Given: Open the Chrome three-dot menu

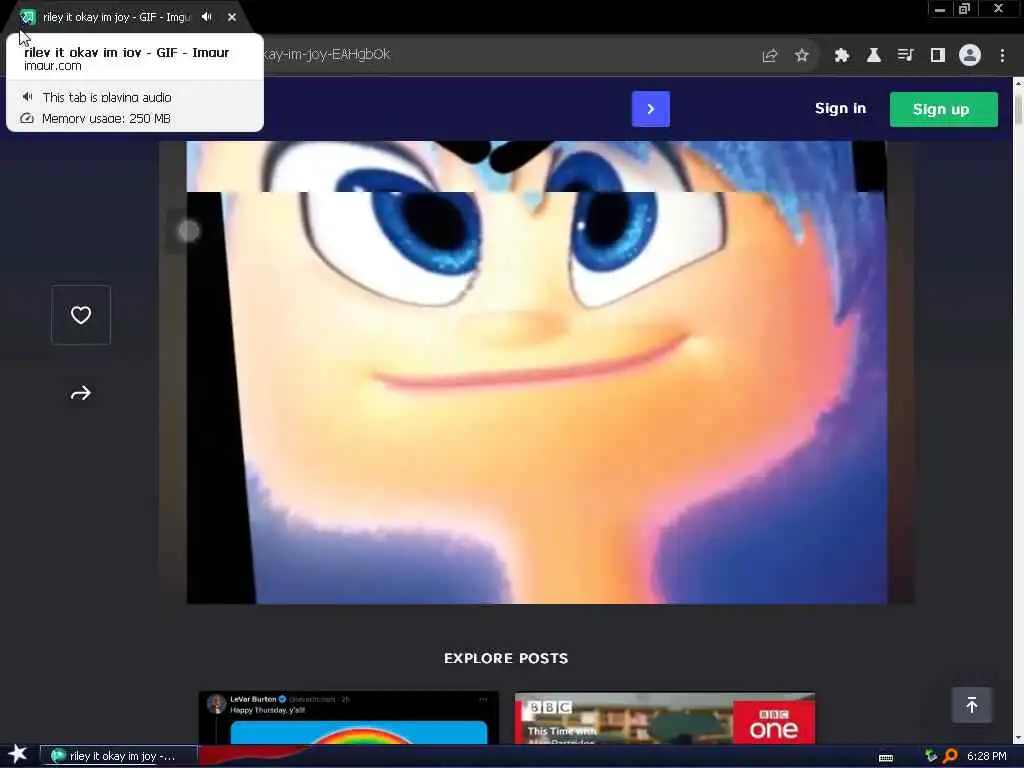Looking at the screenshot, I should coord(1002,56).
